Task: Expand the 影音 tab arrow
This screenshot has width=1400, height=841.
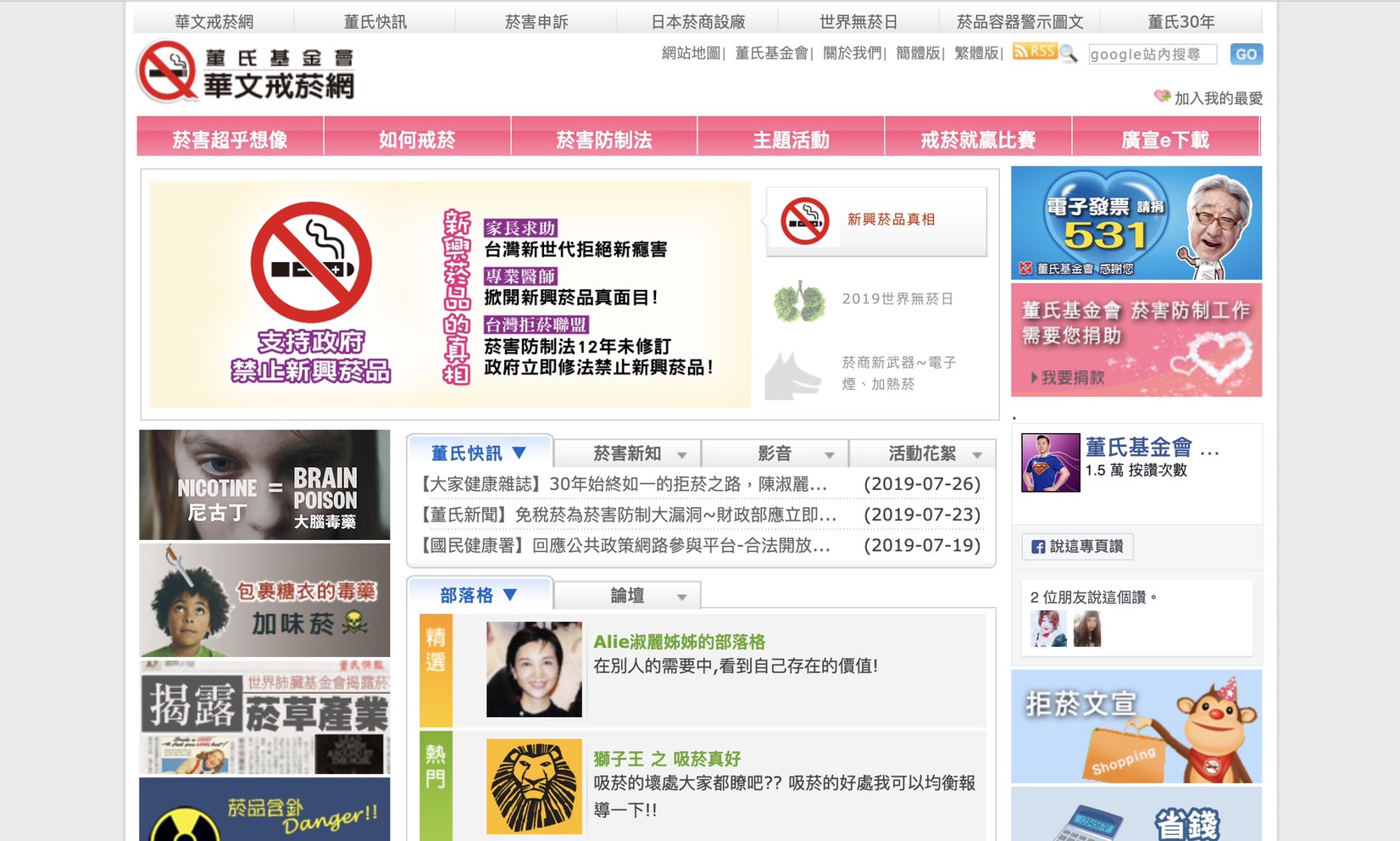Action: pyautogui.click(x=830, y=456)
